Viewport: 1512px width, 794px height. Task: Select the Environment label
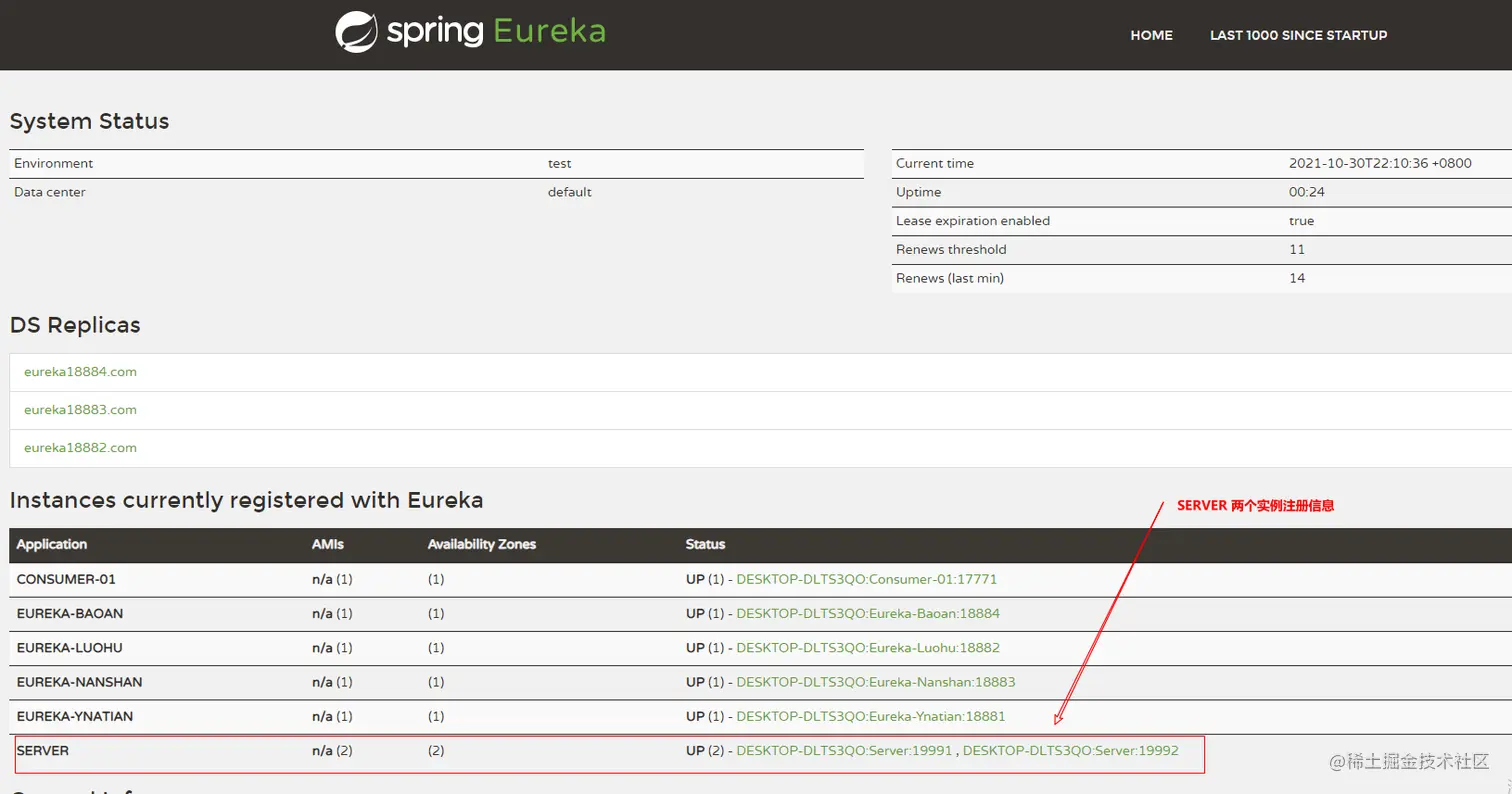coord(54,163)
